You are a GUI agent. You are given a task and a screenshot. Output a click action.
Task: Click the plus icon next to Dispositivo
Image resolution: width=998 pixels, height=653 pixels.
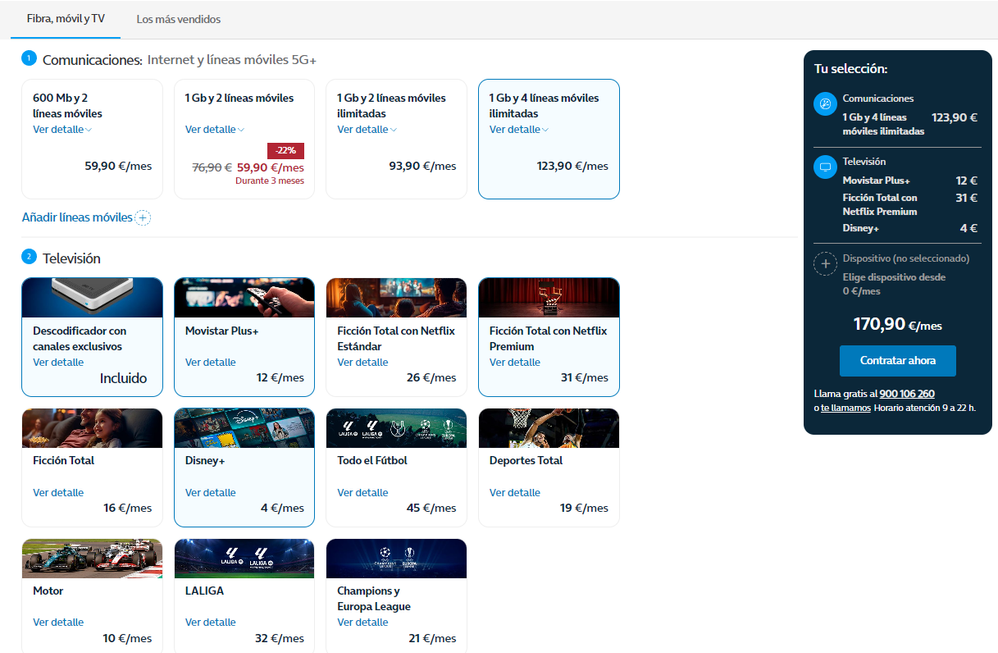[x=825, y=264]
